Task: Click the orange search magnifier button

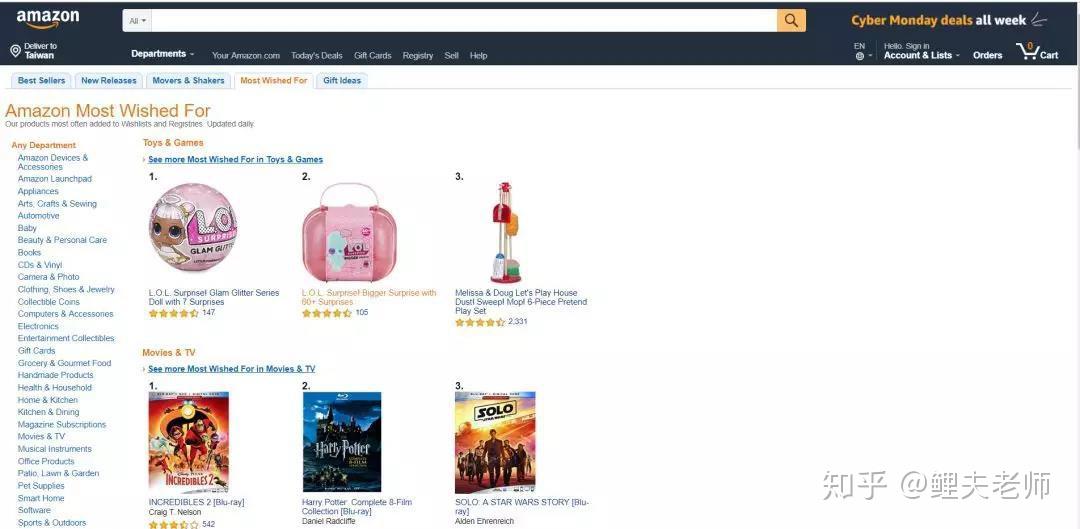Action: [x=791, y=20]
